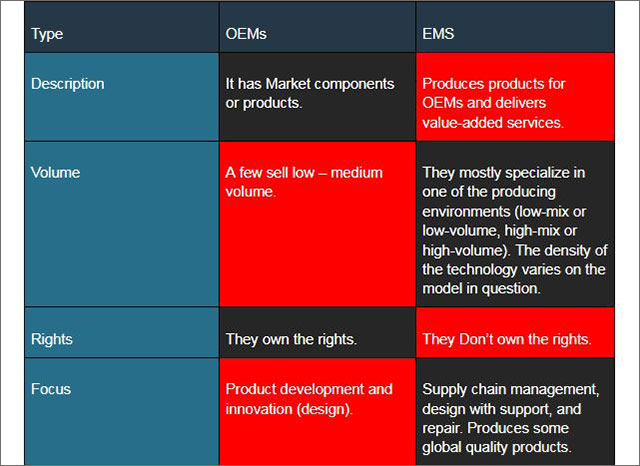Click red 'Produces products for OEMs' cell

pyautogui.click(x=516, y=97)
